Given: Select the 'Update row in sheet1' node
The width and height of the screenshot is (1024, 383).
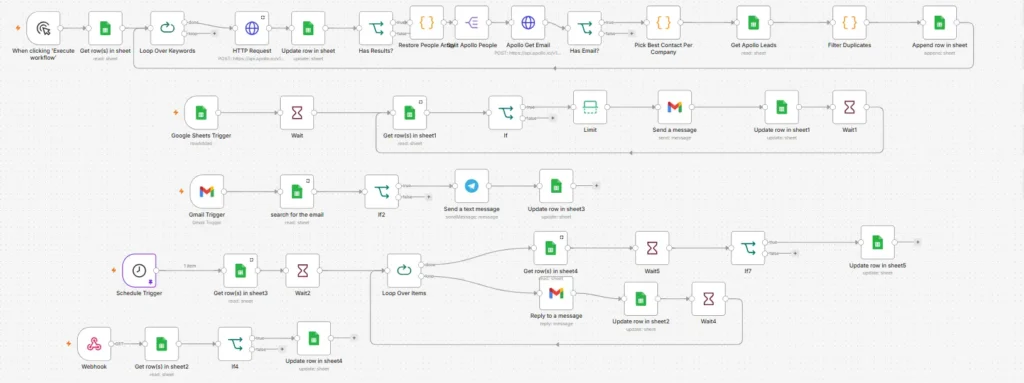Looking at the screenshot, I should pyautogui.click(x=782, y=107).
